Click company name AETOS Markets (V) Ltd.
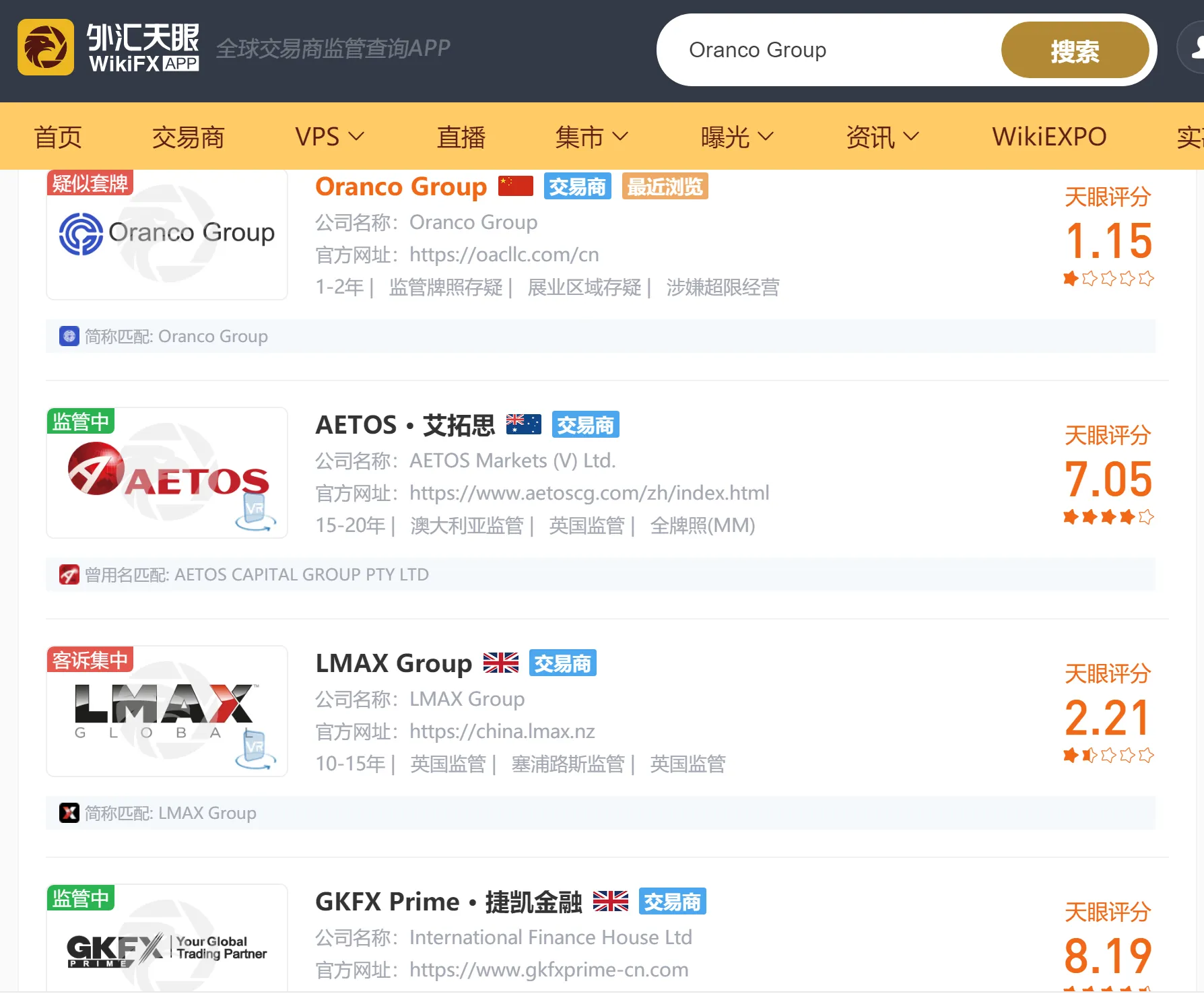The height and width of the screenshot is (998, 1204). (x=512, y=461)
